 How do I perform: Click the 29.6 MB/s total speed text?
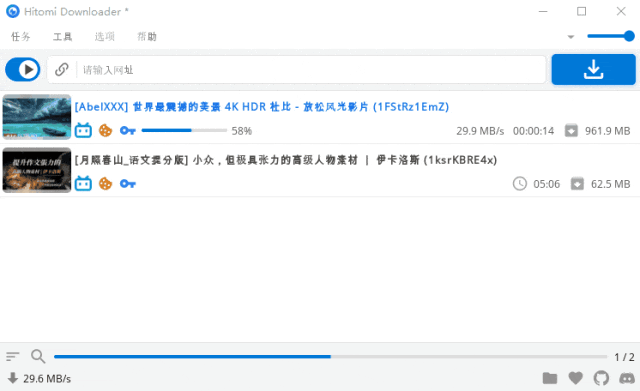(x=47, y=379)
